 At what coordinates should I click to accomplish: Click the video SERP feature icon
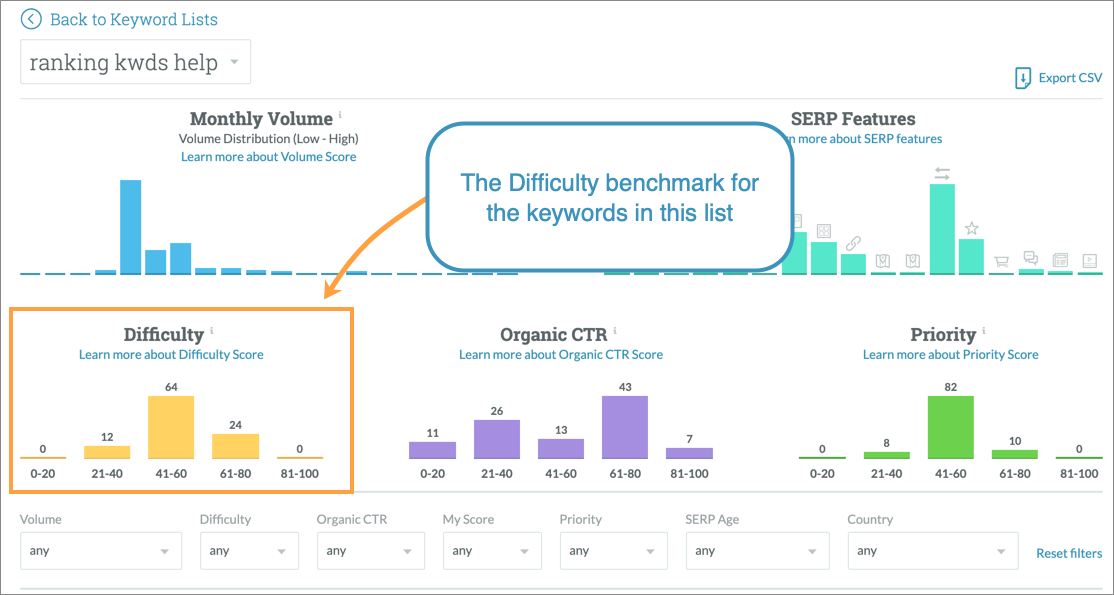(x=1089, y=260)
